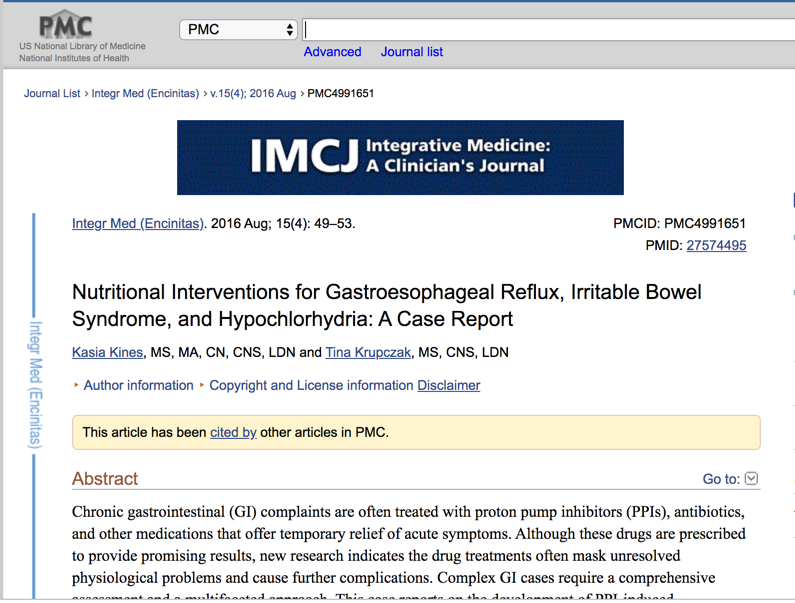Click the article title text
Viewport: 795px width, 603px height.
pos(386,305)
